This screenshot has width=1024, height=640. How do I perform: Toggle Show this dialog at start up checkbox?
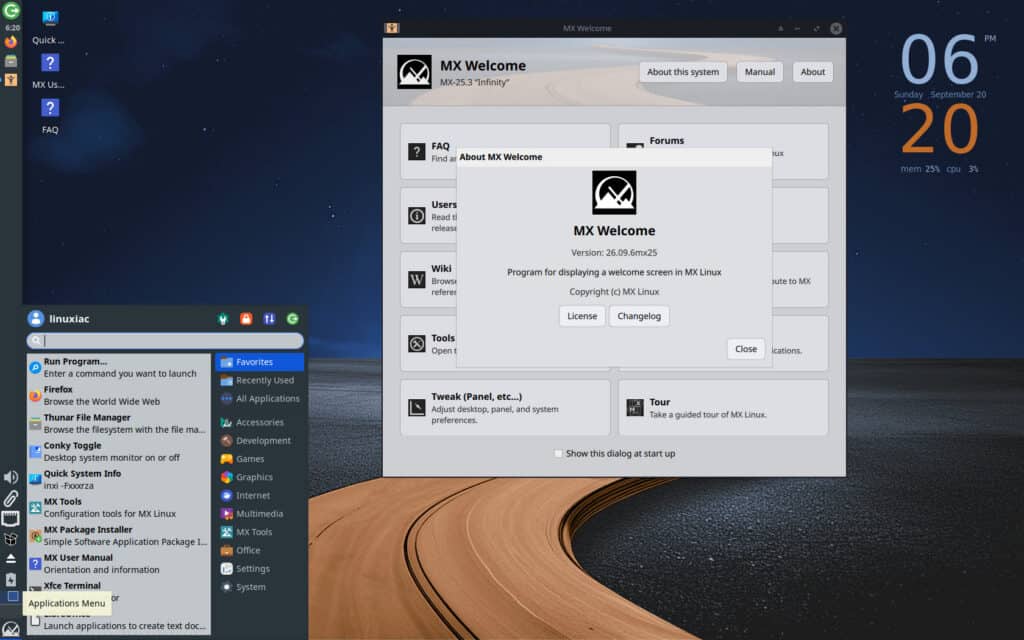pyautogui.click(x=558, y=453)
